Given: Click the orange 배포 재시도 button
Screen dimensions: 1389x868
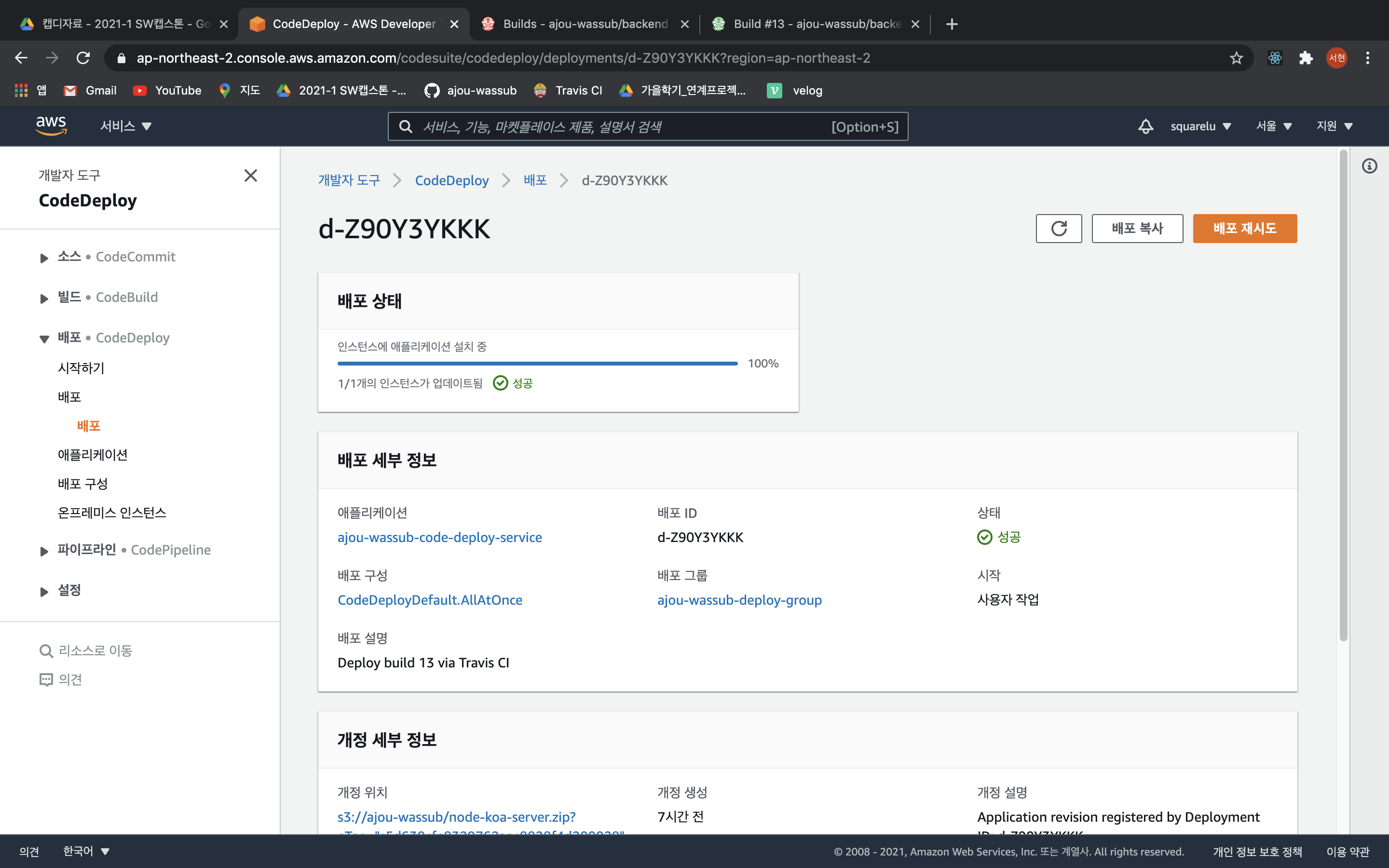Looking at the screenshot, I should [1244, 229].
